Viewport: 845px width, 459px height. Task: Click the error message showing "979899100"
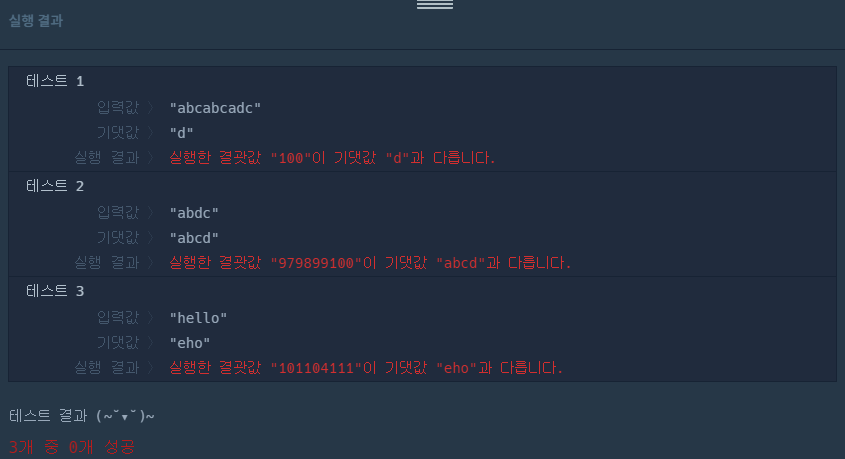[370, 263]
